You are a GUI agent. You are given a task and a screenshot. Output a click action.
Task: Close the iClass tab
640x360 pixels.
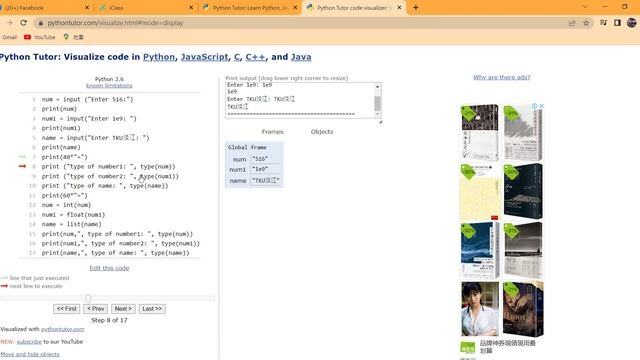point(191,8)
